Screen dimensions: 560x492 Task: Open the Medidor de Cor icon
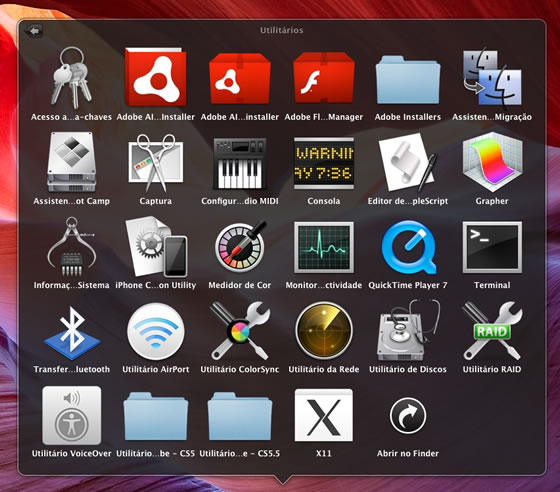[241, 247]
